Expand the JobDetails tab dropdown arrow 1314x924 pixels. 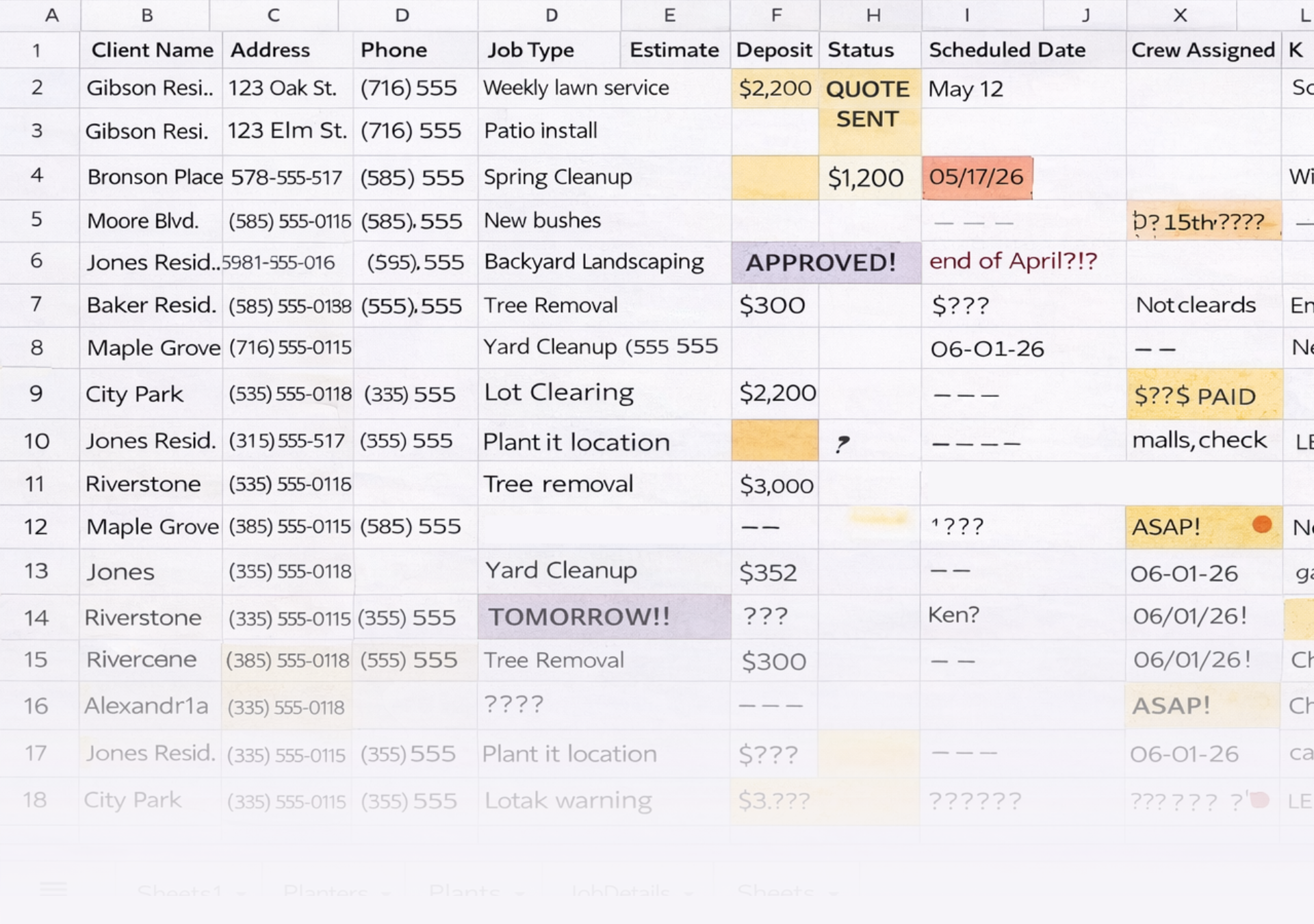[688, 894]
